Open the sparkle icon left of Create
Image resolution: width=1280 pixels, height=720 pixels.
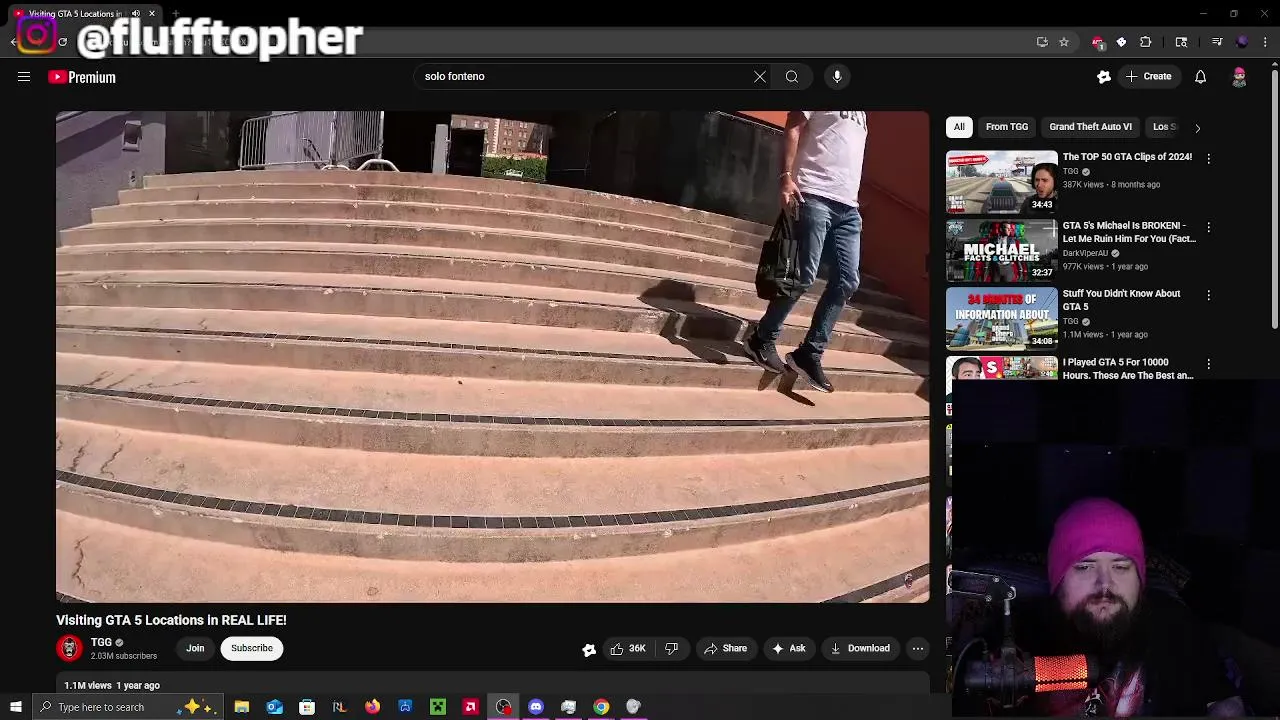point(1104,77)
